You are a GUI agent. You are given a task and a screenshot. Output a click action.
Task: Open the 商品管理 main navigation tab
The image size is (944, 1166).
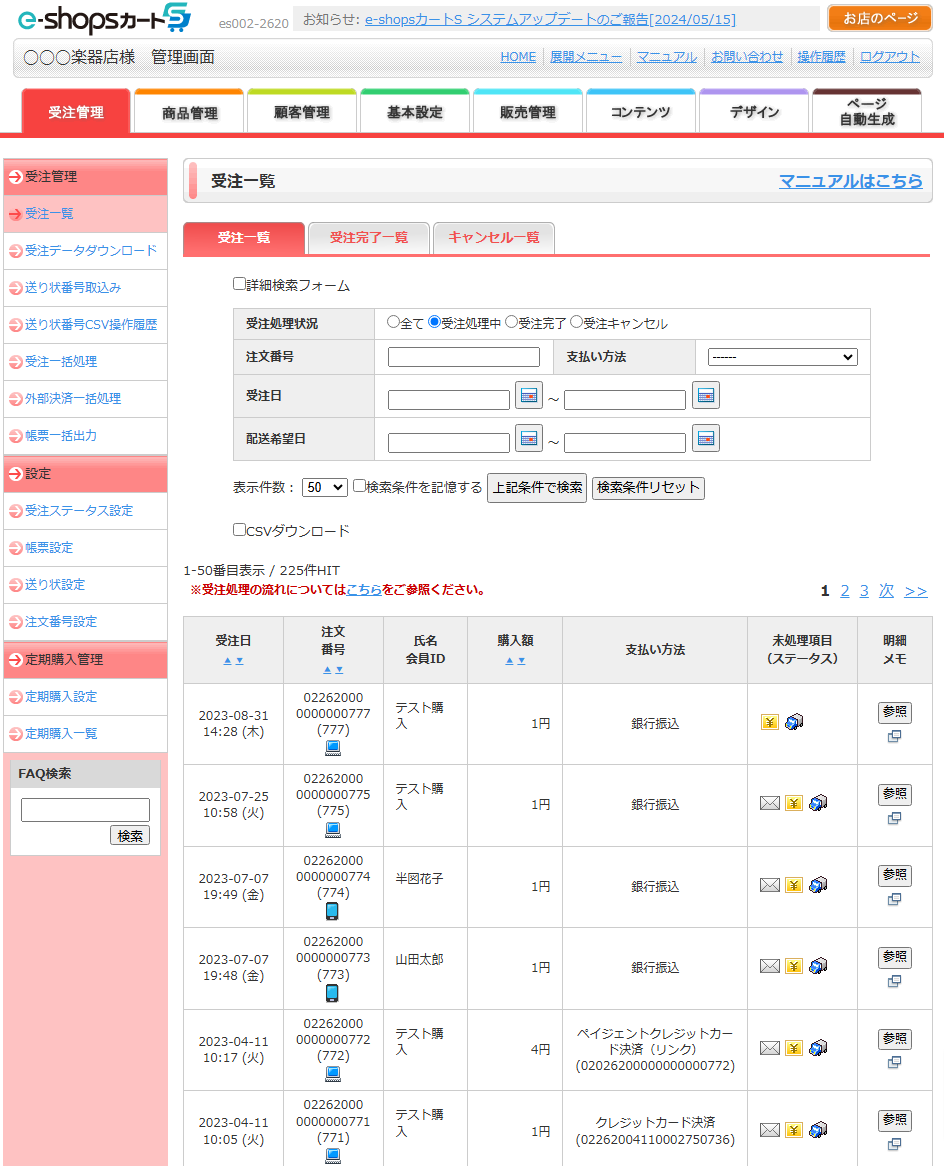[x=189, y=113]
